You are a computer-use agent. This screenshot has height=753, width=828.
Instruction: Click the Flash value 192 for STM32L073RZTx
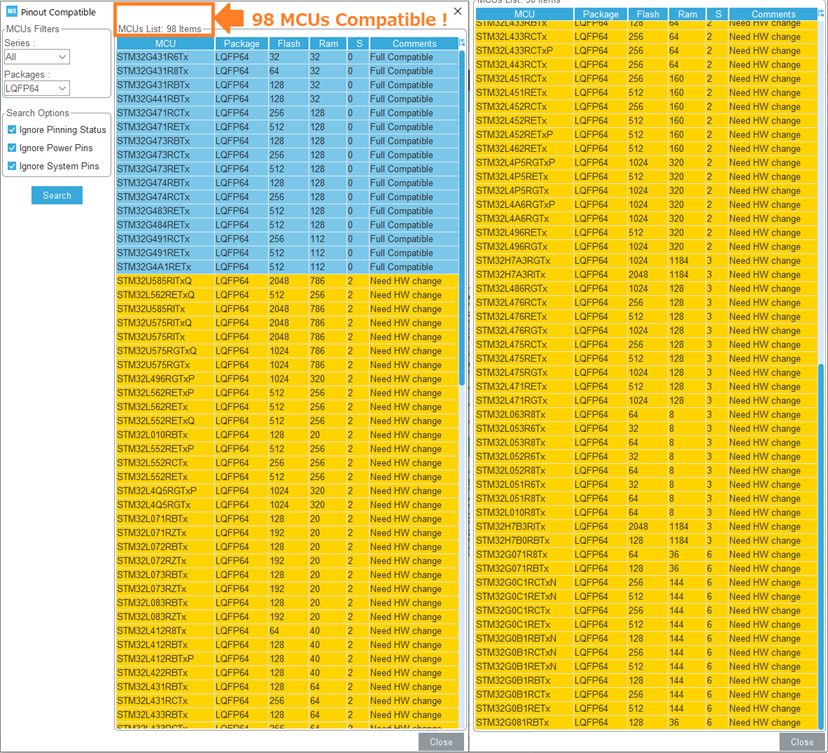pos(276,589)
